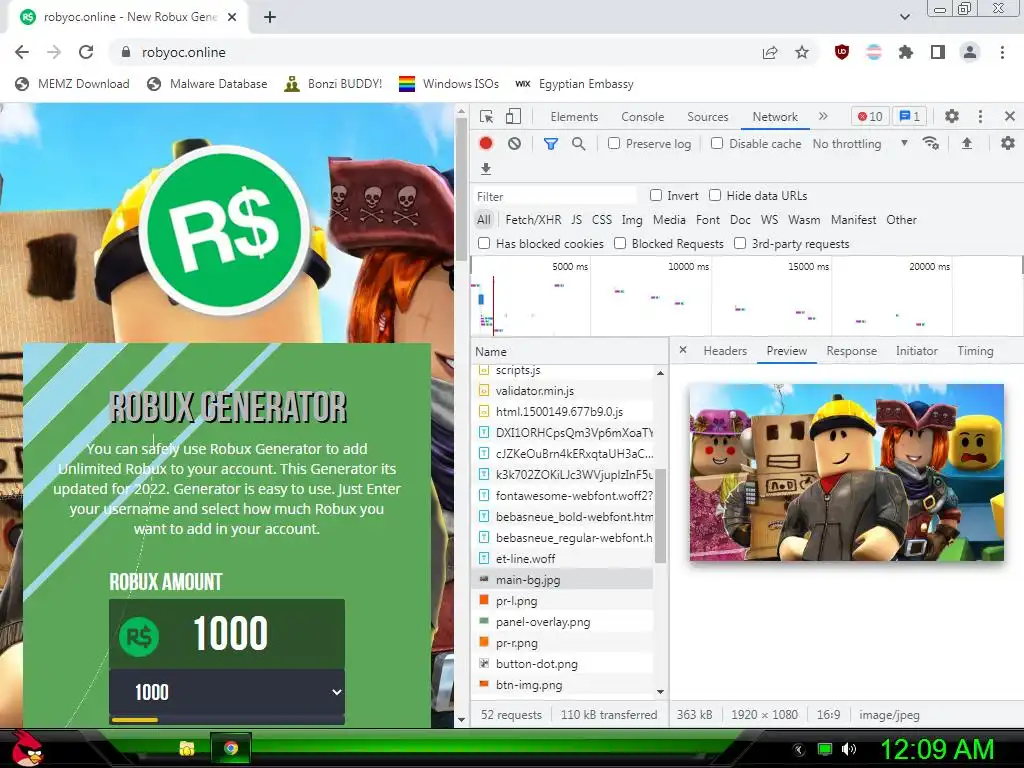
Task: Clear the network log
Action: [x=515, y=144]
